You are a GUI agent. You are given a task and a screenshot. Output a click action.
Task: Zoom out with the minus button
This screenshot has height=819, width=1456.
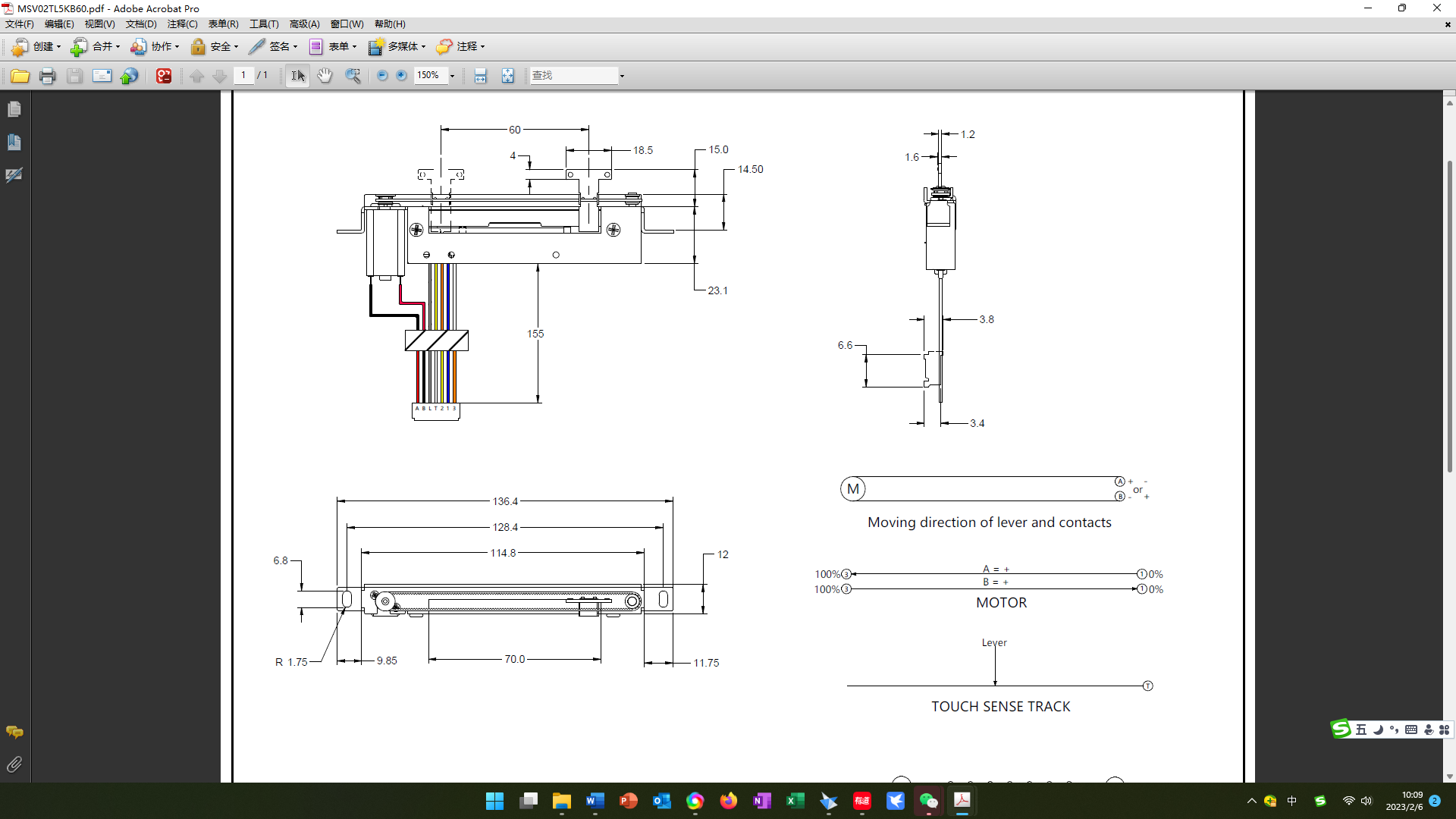(382, 76)
